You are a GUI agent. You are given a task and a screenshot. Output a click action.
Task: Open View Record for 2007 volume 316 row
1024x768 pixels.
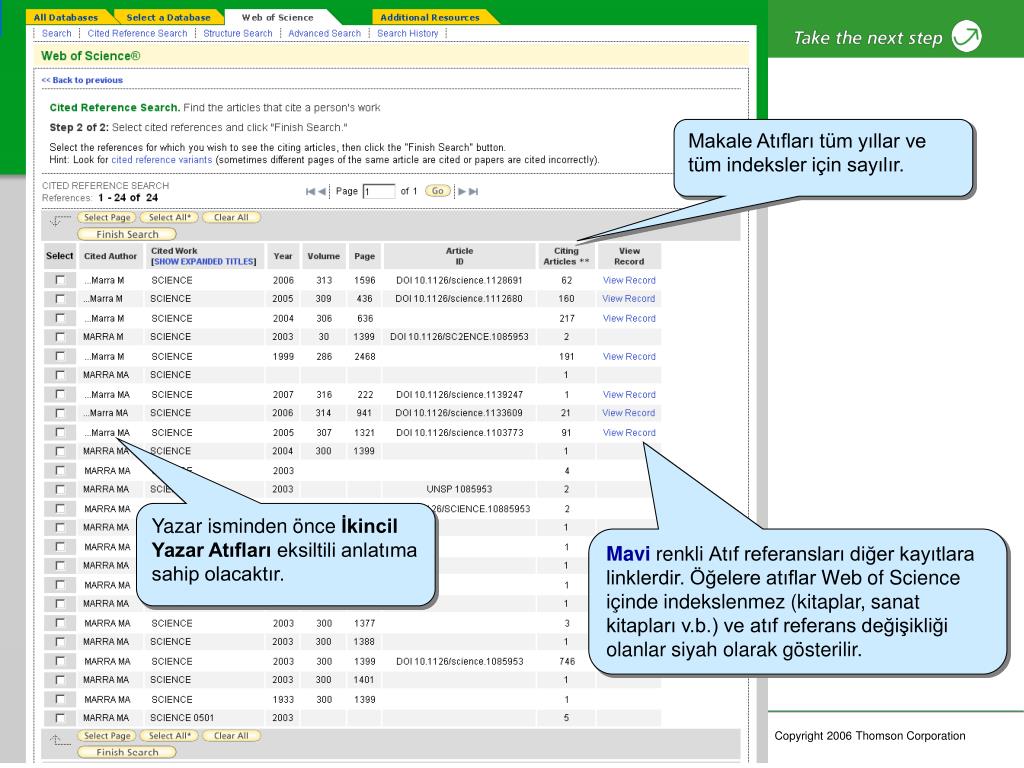pyautogui.click(x=629, y=394)
